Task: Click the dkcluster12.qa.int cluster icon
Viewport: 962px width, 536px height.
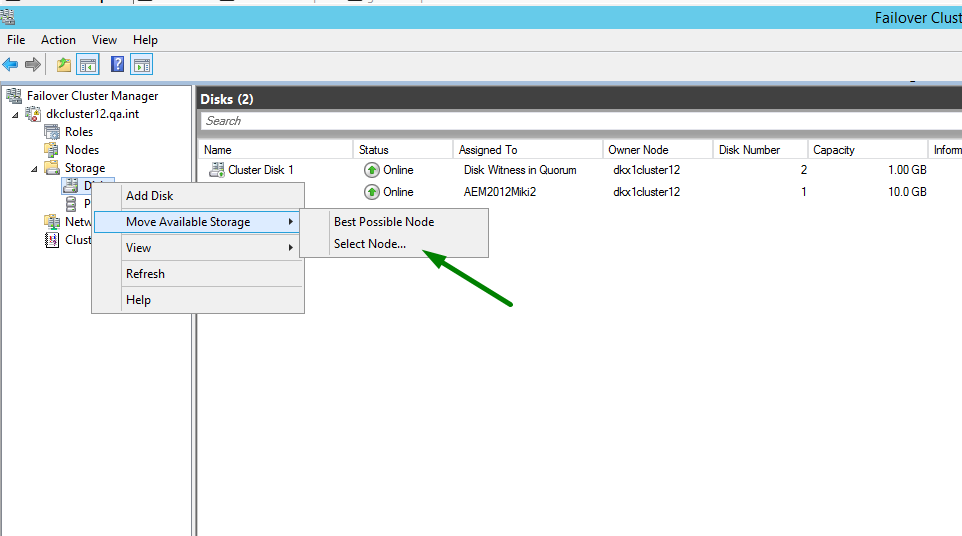Action: 33,114
